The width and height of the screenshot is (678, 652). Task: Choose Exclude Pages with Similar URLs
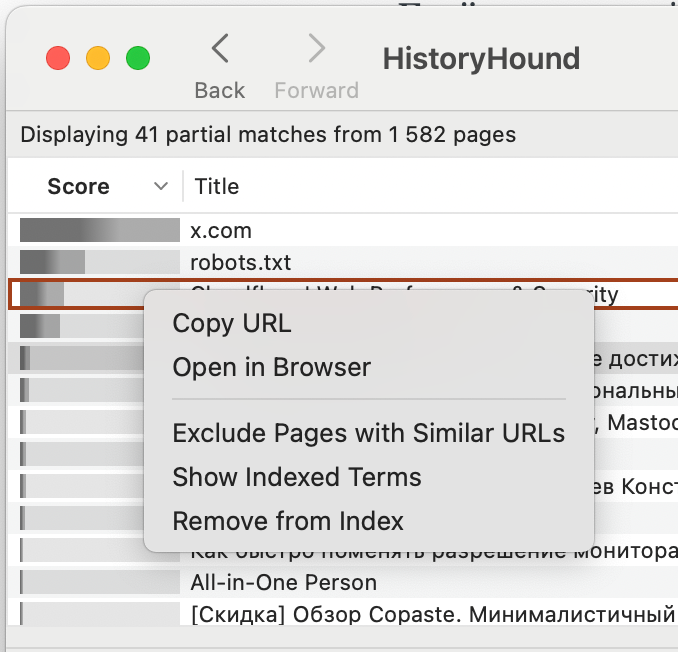click(x=369, y=433)
